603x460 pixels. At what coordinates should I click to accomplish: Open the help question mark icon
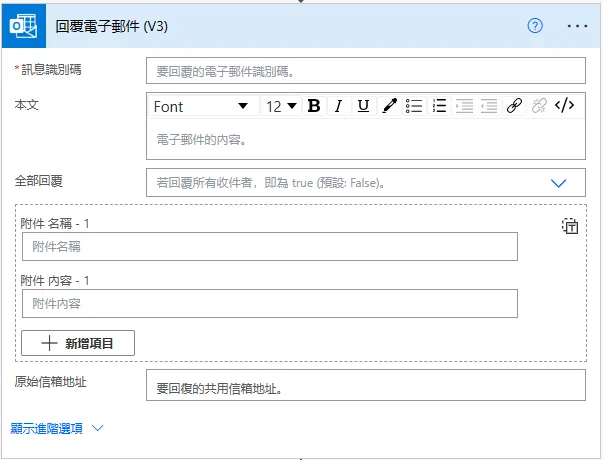point(535,26)
